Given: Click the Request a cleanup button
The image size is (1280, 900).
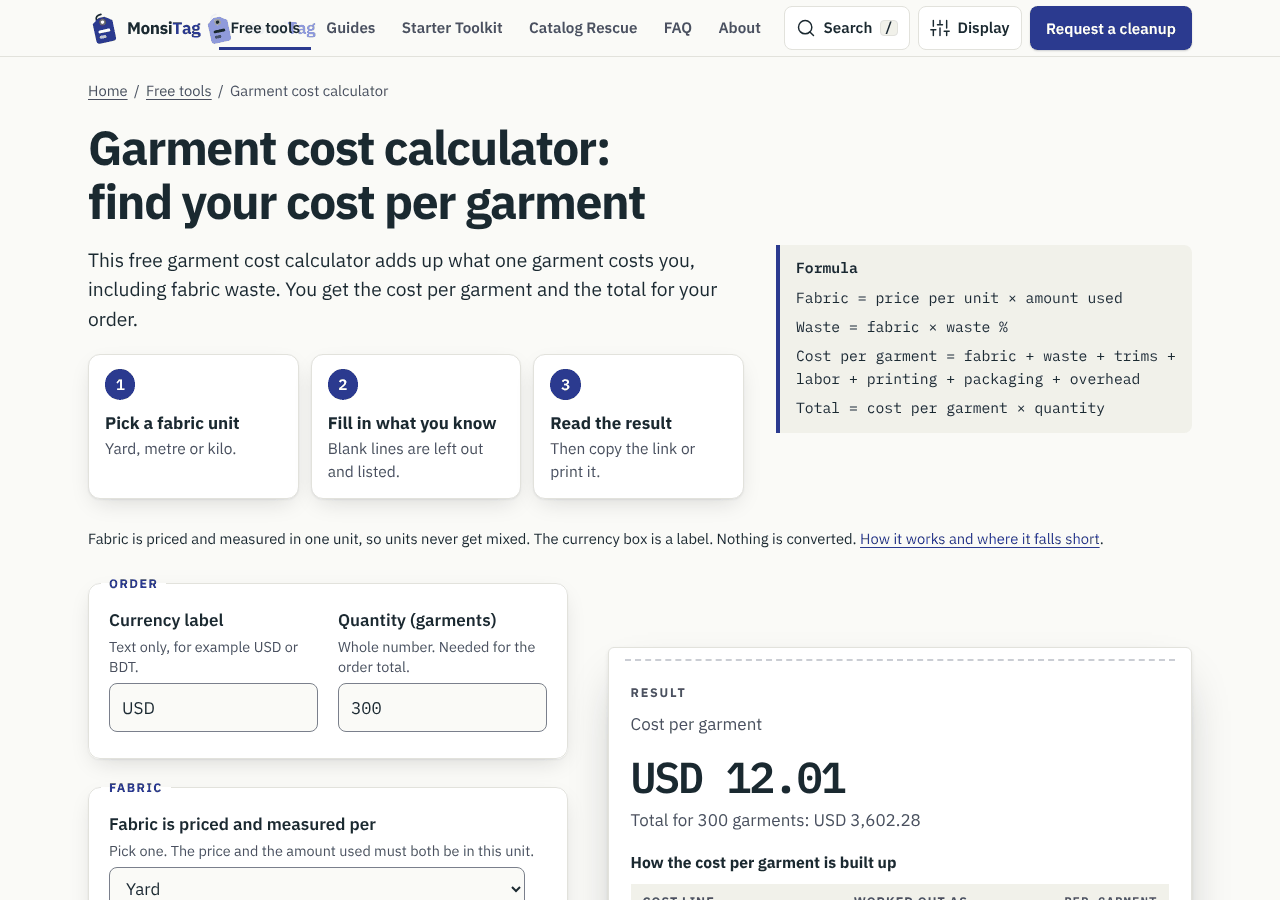Looking at the screenshot, I should [1111, 28].
